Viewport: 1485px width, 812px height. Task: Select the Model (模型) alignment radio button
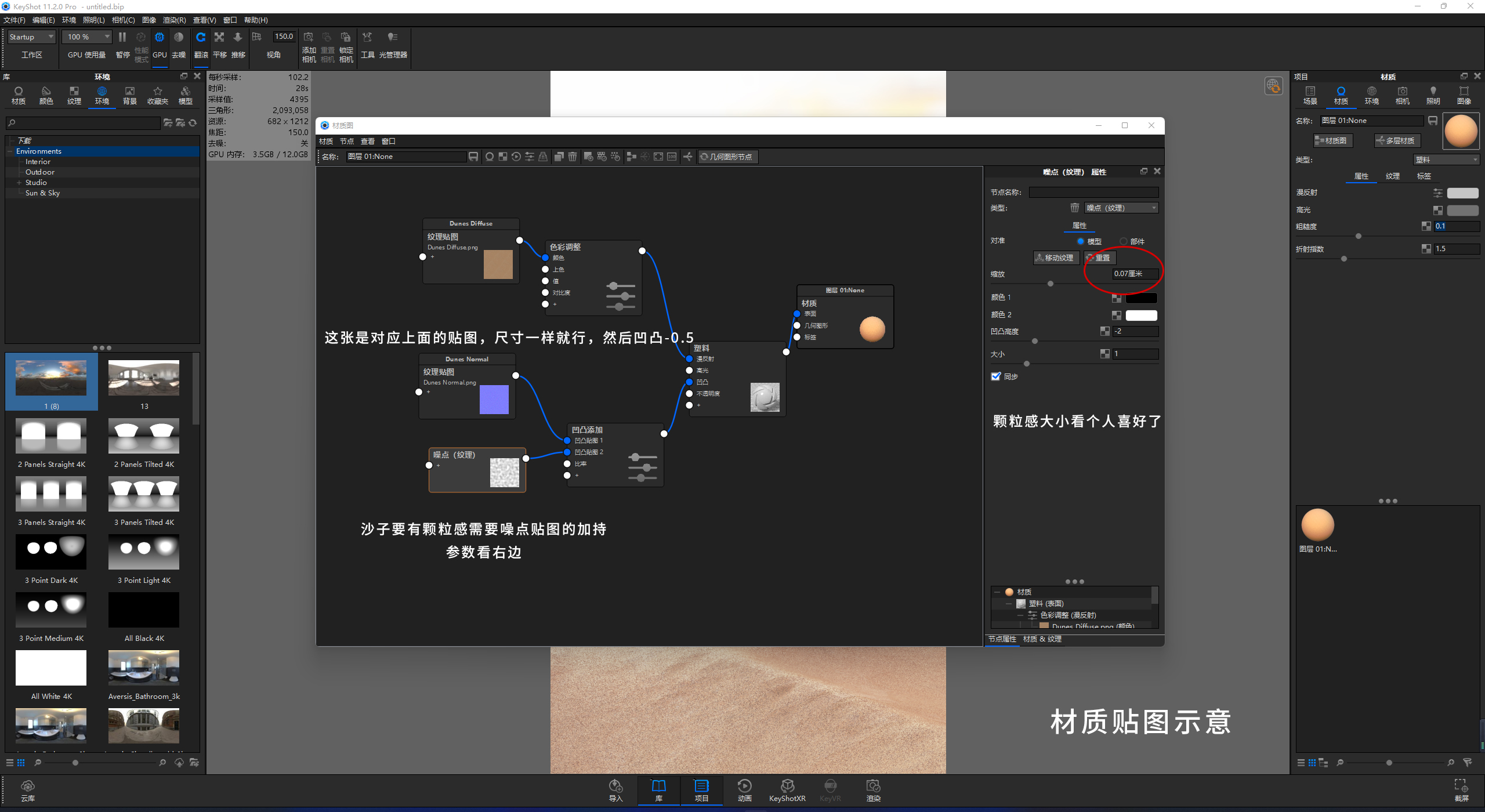pyautogui.click(x=1080, y=241)
